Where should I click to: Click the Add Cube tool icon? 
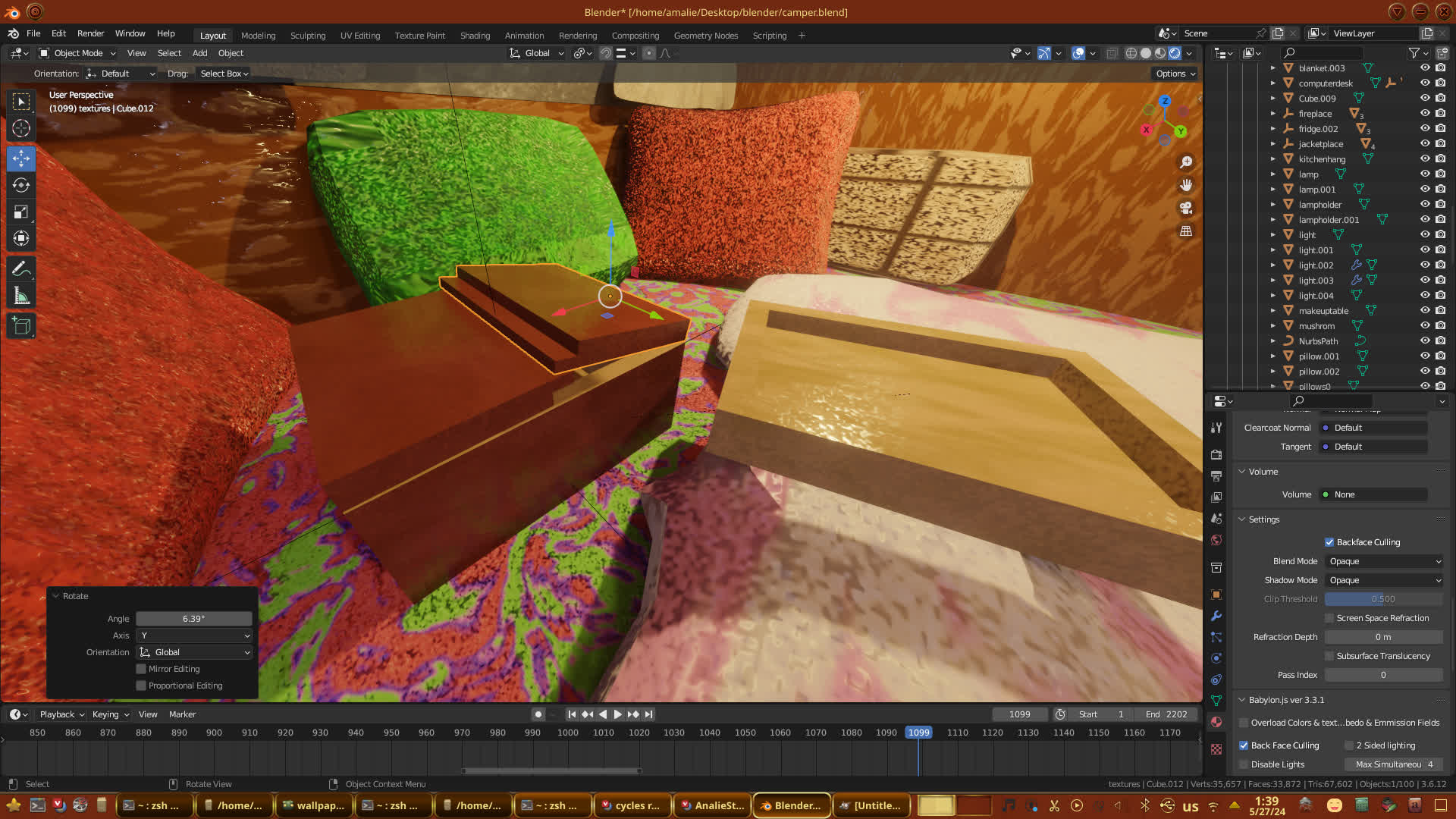point(21,327)
